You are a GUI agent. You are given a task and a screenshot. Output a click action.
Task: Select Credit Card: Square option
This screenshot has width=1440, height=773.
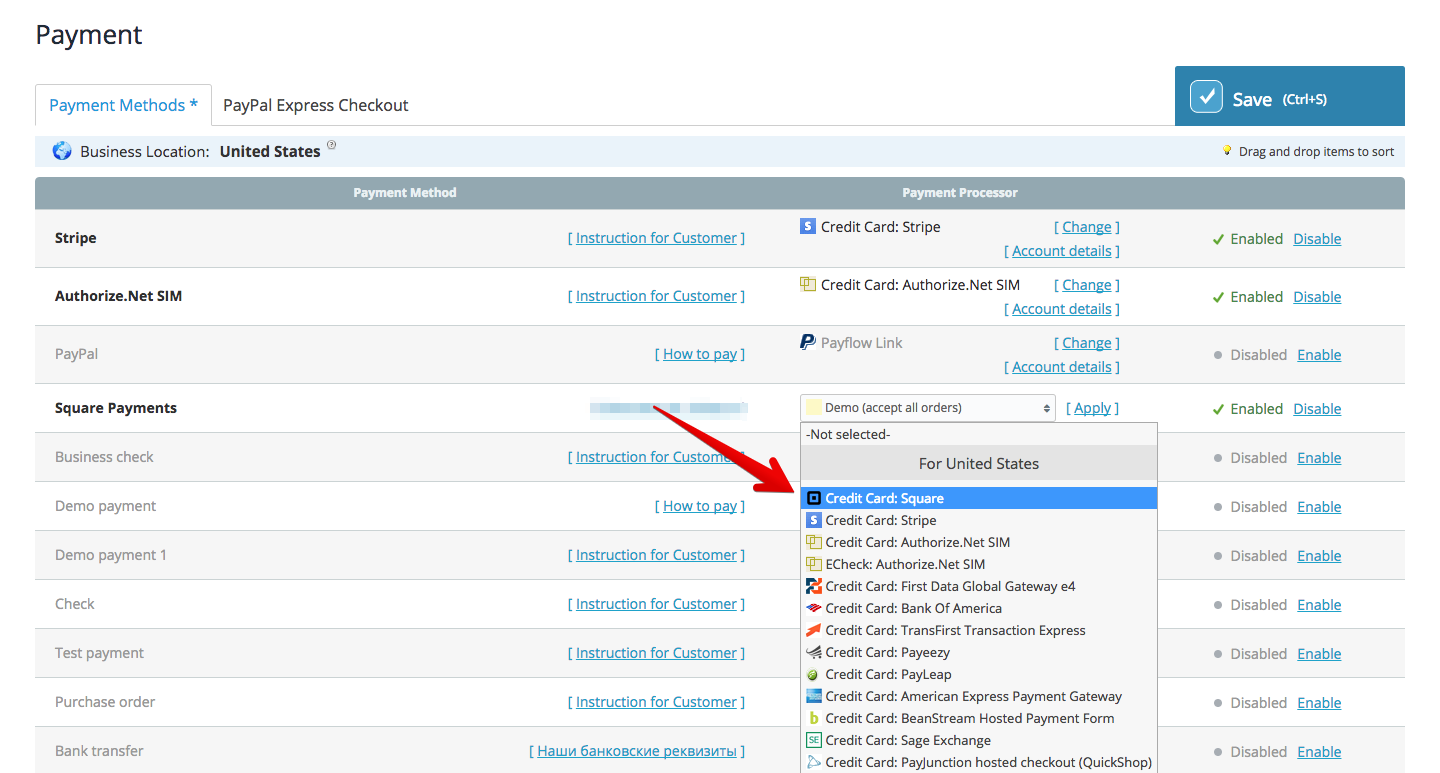pos(979,498)
